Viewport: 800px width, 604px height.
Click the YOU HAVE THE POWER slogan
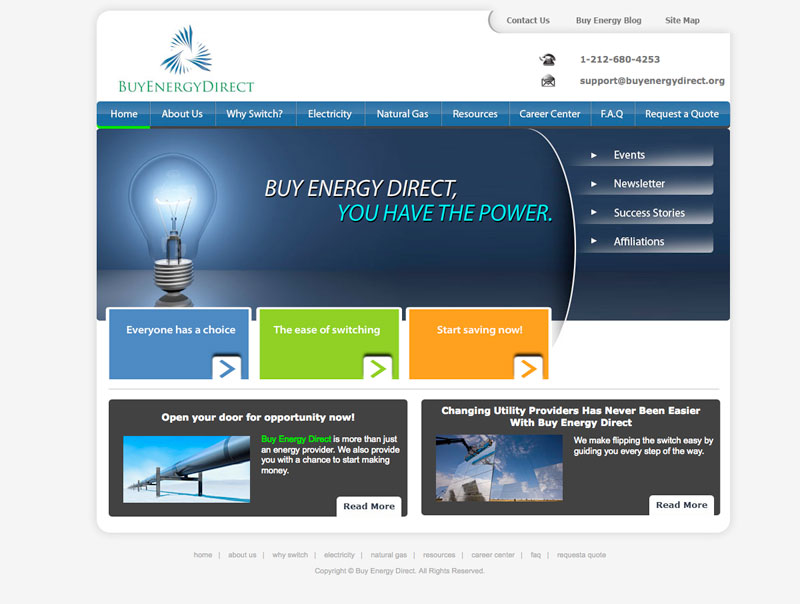[444, 213]
